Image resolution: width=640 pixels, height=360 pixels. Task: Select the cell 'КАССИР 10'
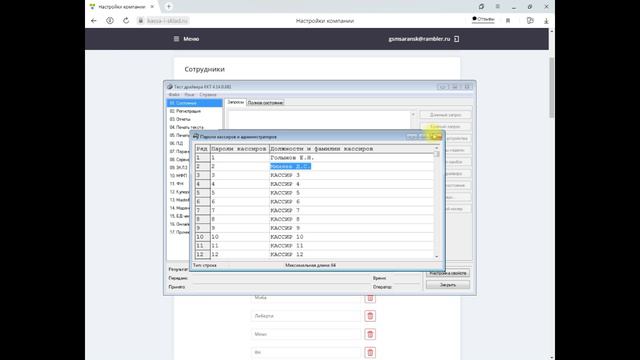coord(351,237)
